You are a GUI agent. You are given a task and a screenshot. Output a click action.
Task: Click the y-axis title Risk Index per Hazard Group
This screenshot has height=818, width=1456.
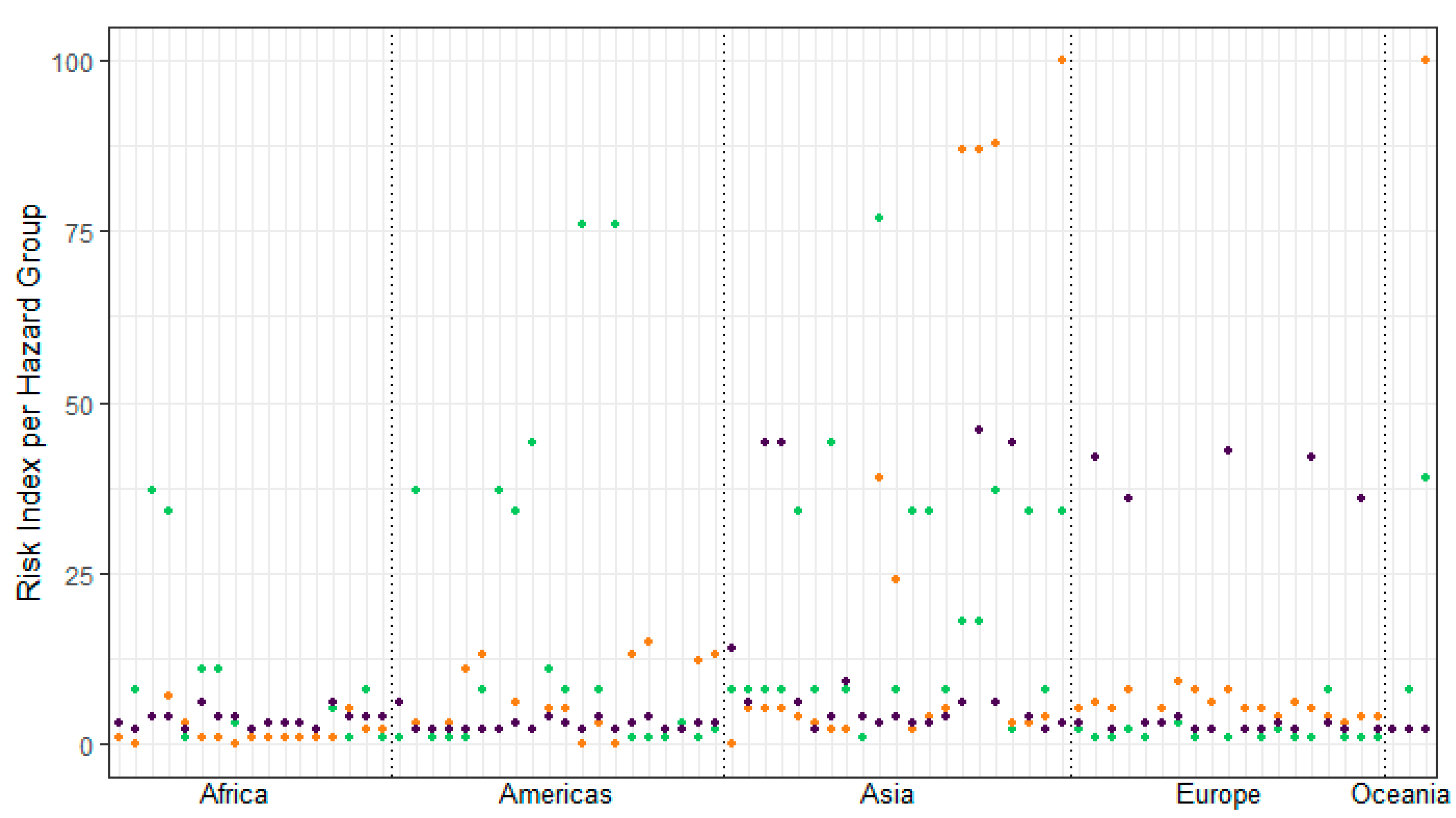click(29, 403)
